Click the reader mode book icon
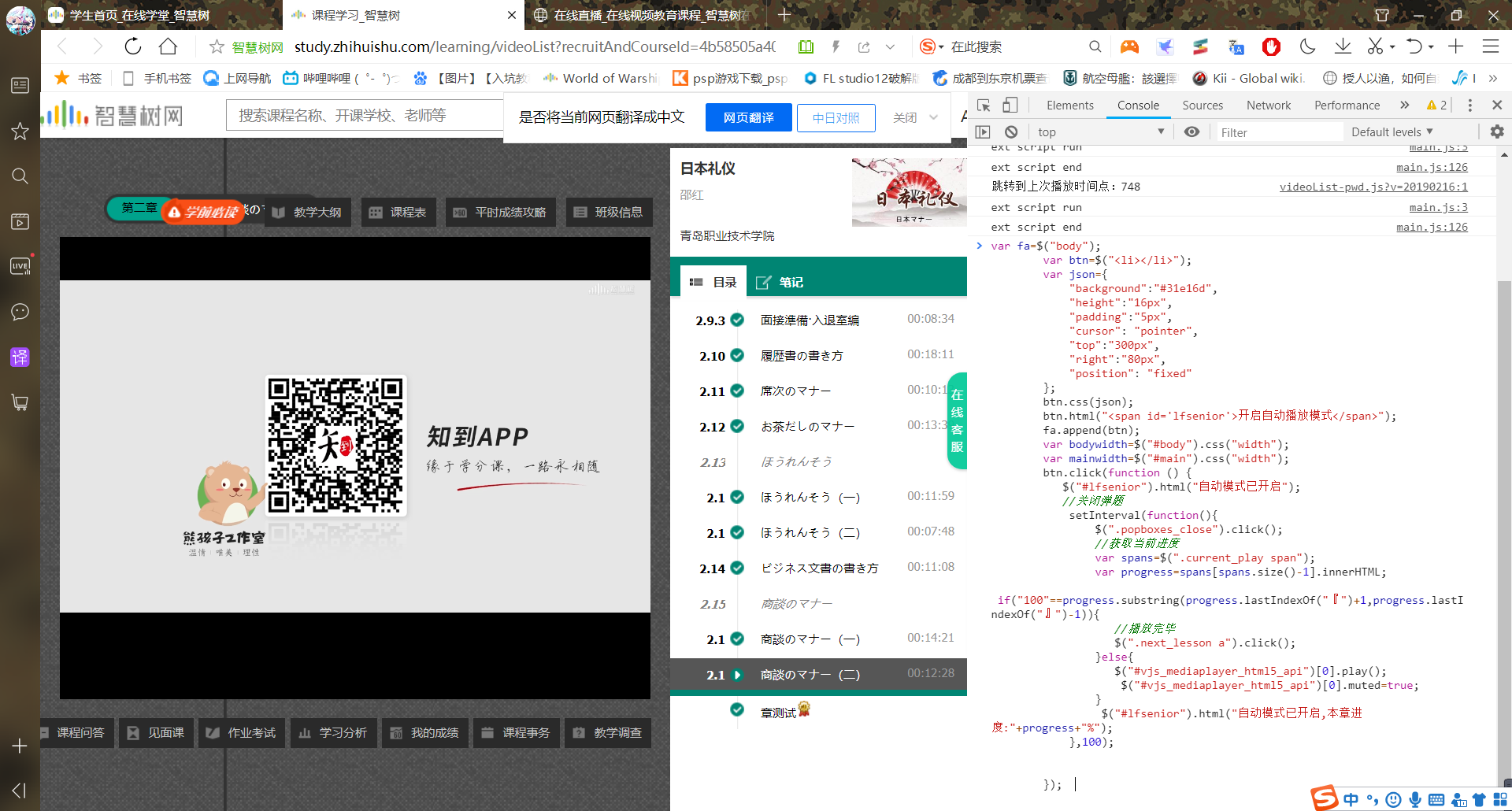1512x811 pixels. 806,47
